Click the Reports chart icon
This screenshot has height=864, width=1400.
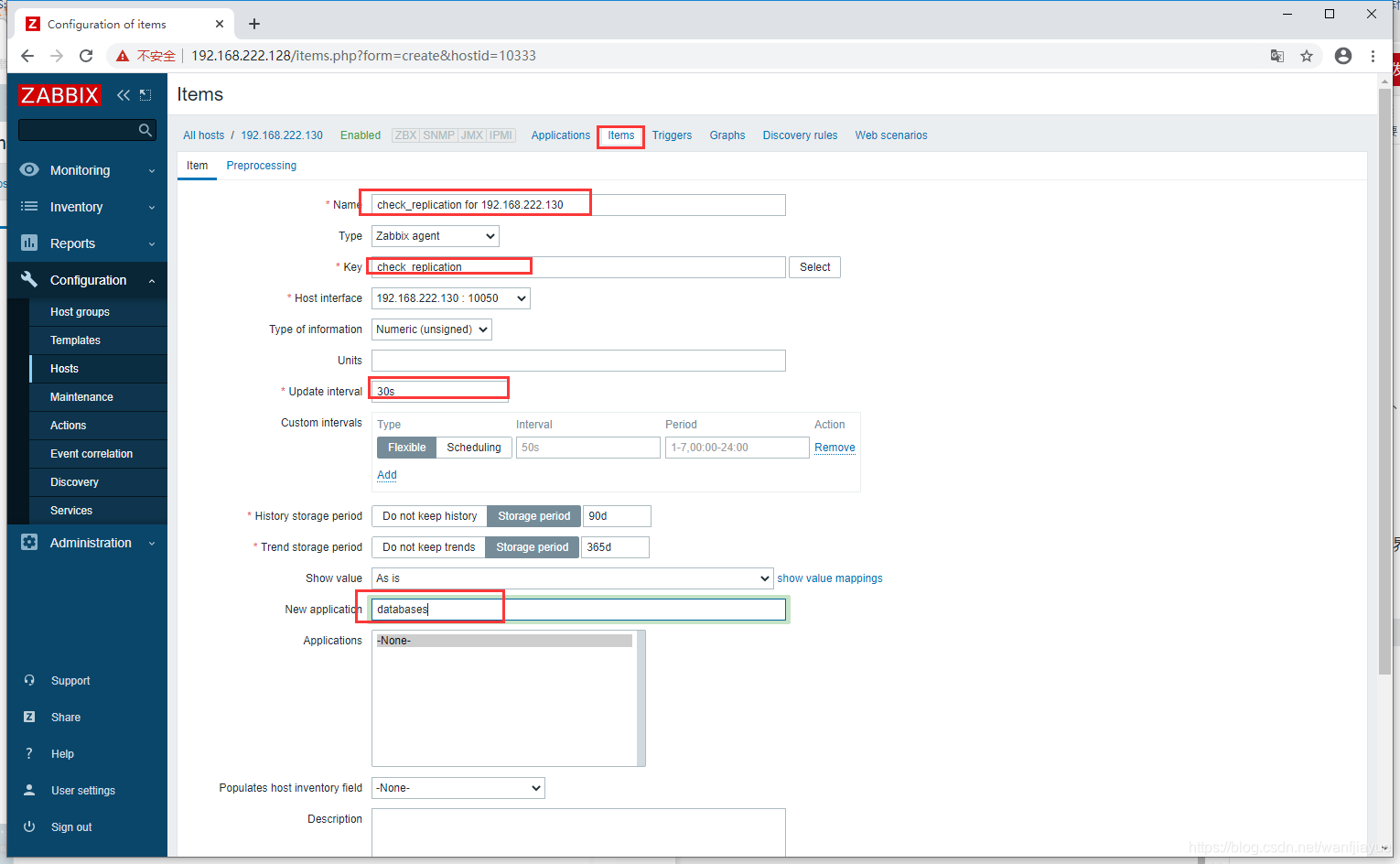[x=29, y=243]
